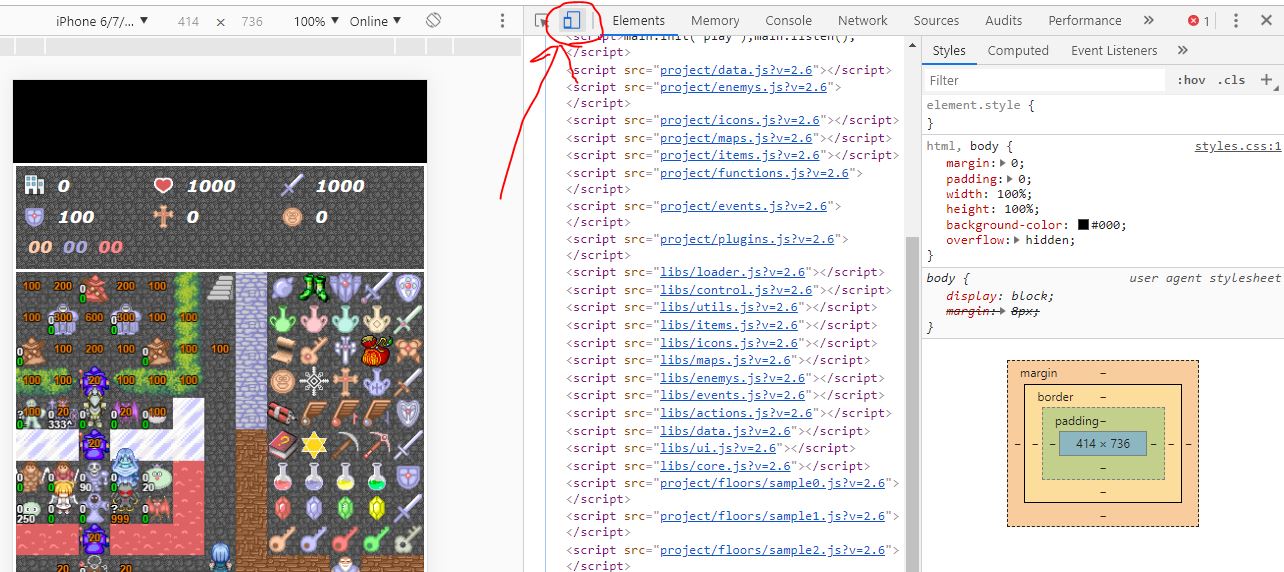Open the styles.css:1 source link

(x=1237, y=146)
